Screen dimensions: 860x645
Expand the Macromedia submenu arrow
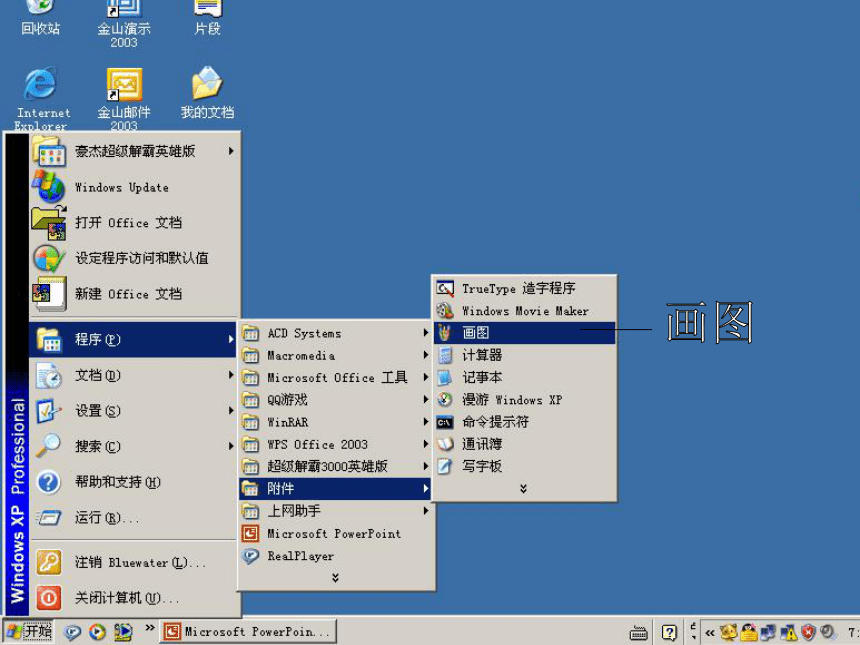[426, 355]
